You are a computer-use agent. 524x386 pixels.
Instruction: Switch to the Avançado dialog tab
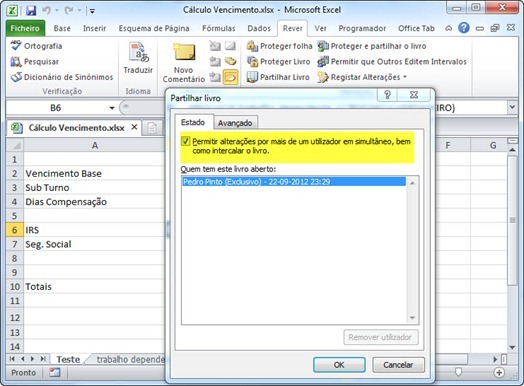click(x=235, y=123)
